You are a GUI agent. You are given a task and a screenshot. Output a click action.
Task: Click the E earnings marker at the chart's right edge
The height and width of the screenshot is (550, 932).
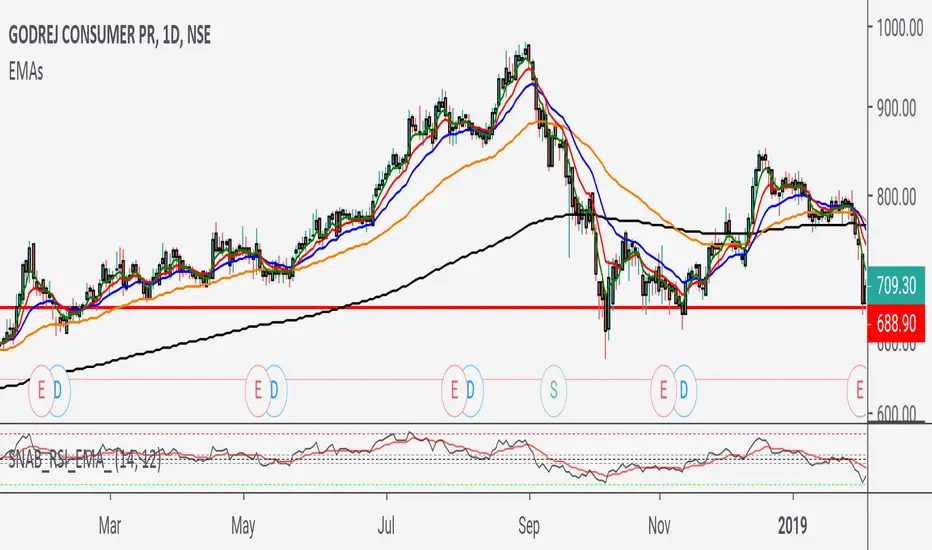pyautogui.click(x=858, y=391)
